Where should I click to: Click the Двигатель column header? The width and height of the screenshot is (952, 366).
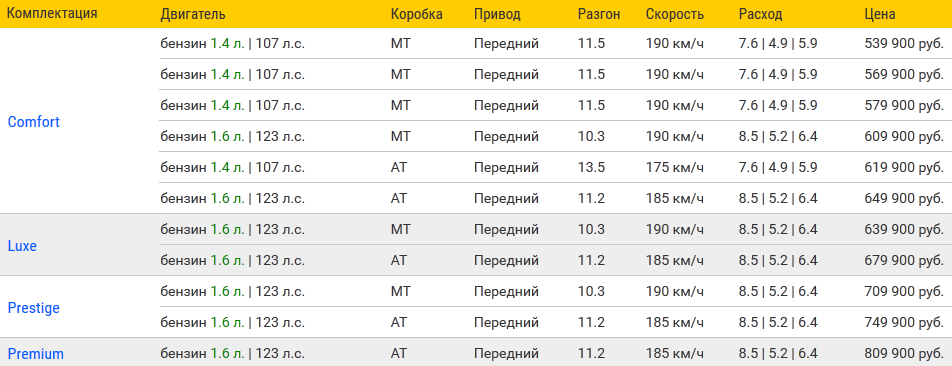coord(193,15)
